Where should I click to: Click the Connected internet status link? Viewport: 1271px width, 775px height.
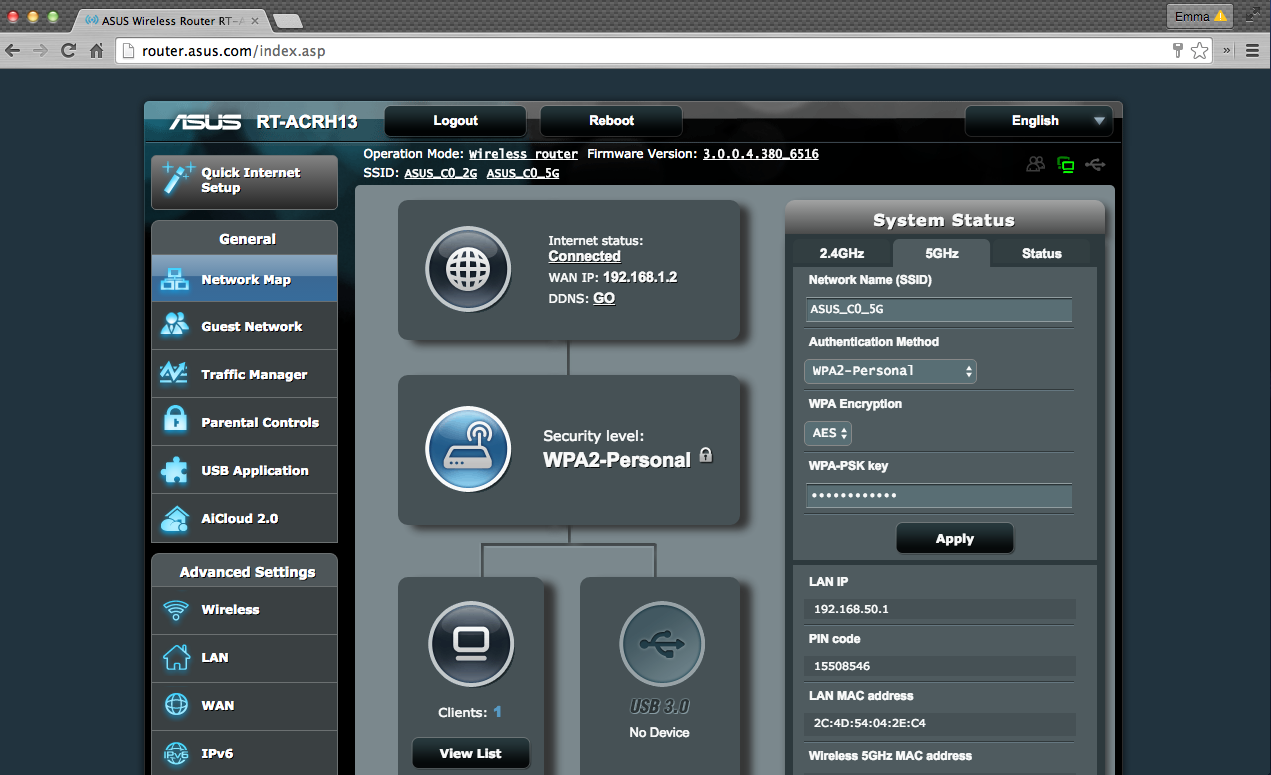[584, 256]
